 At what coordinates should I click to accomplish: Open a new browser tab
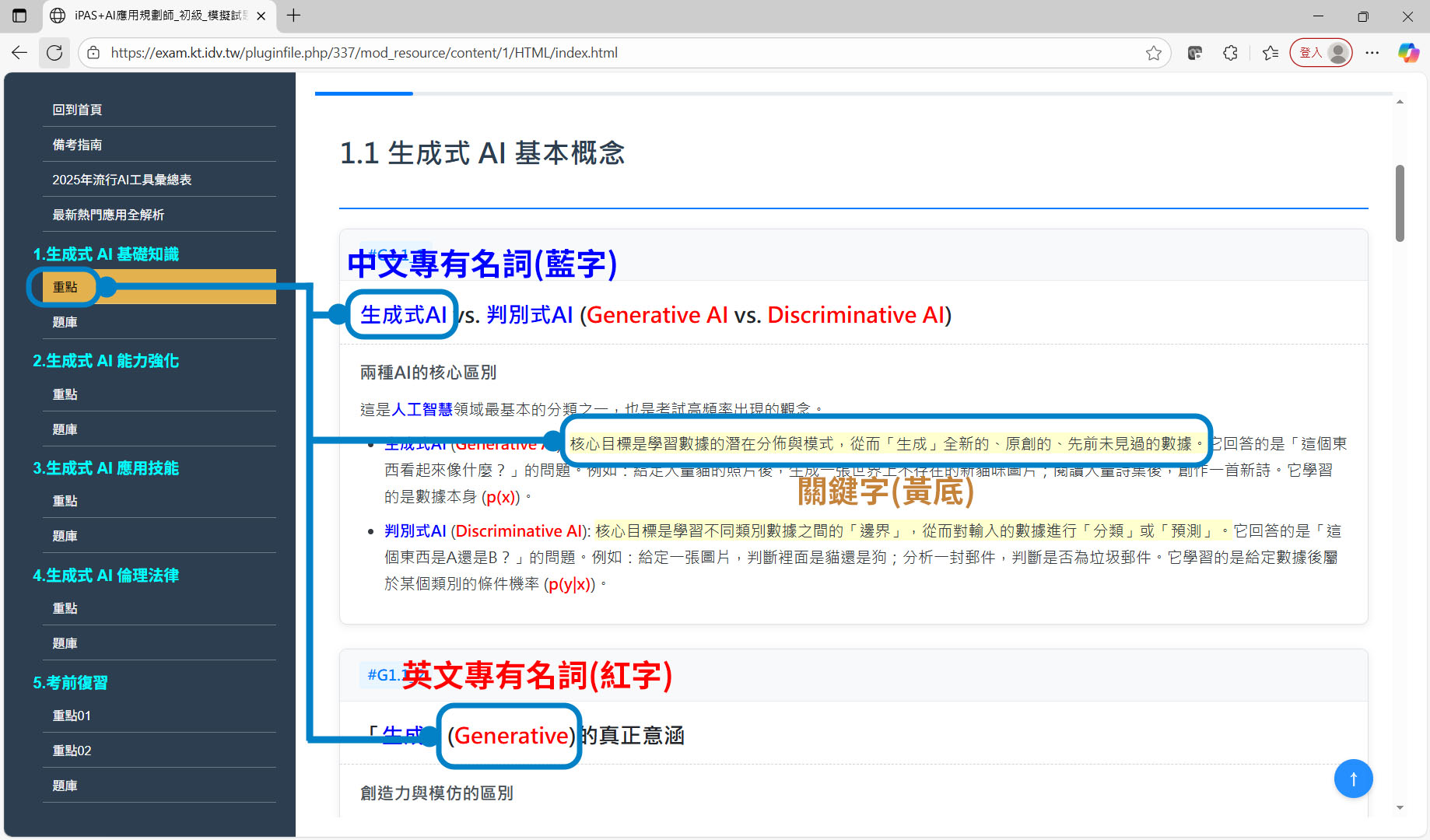click(x=293, y=16)
